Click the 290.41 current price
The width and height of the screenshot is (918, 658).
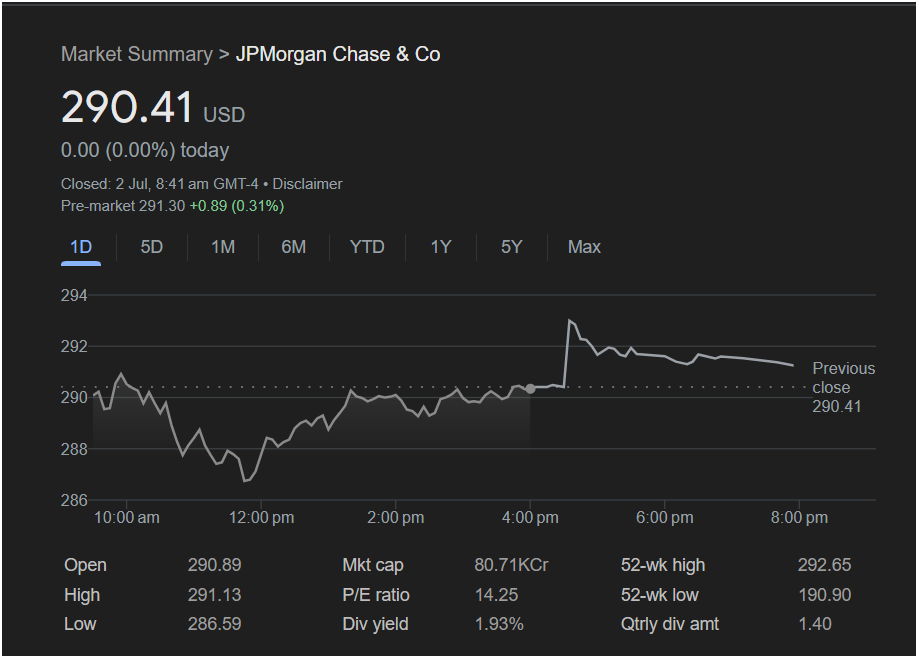pos(127,107)
